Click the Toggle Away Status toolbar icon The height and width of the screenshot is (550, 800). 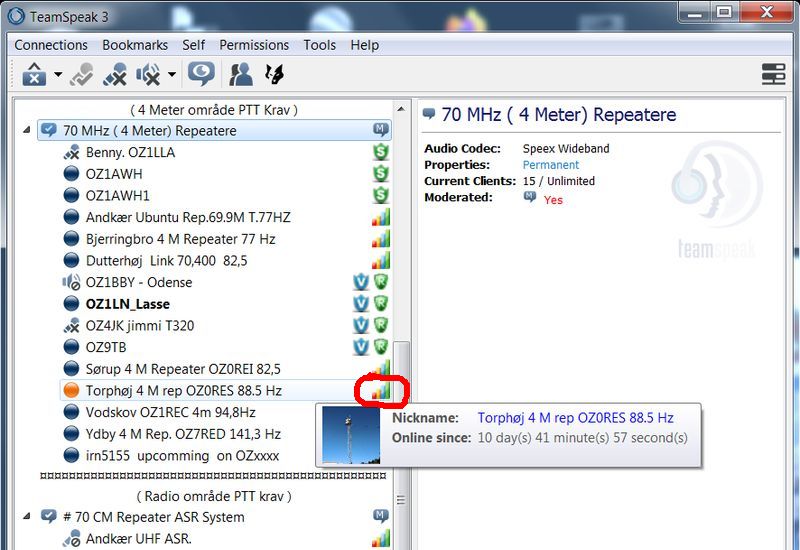82,74
